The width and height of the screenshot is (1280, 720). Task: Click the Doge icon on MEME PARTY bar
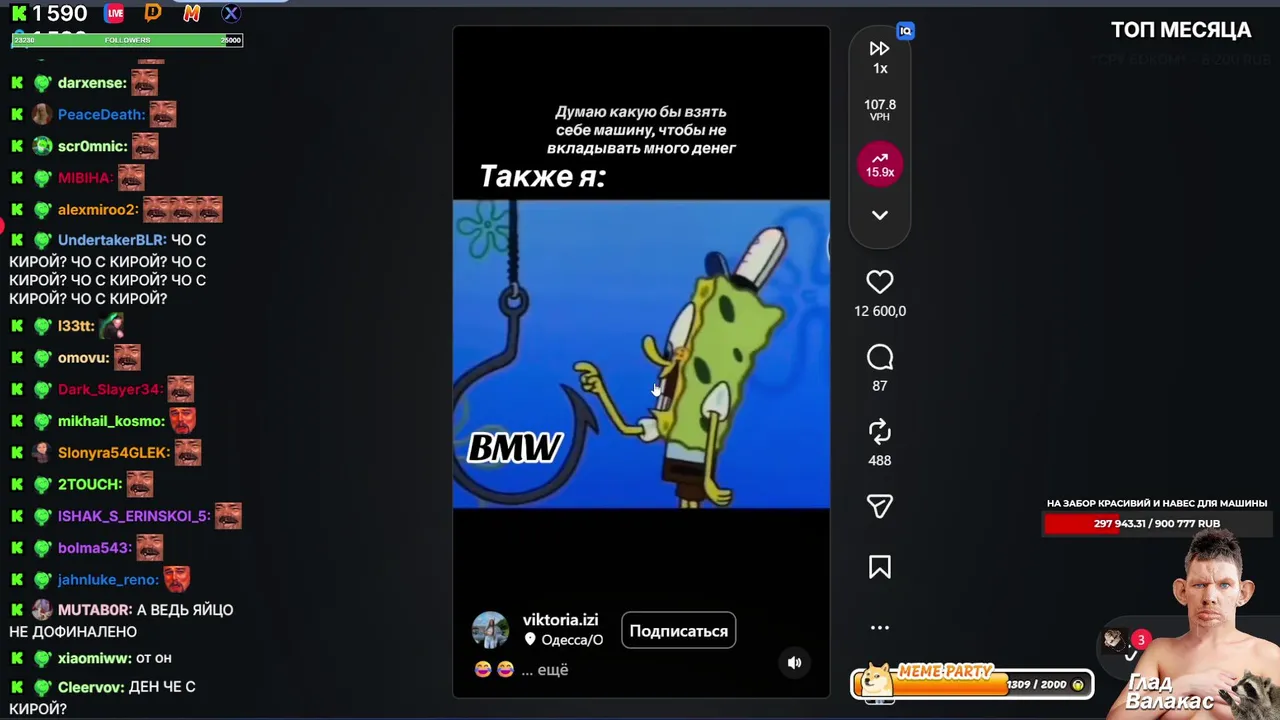click(876, 680)
